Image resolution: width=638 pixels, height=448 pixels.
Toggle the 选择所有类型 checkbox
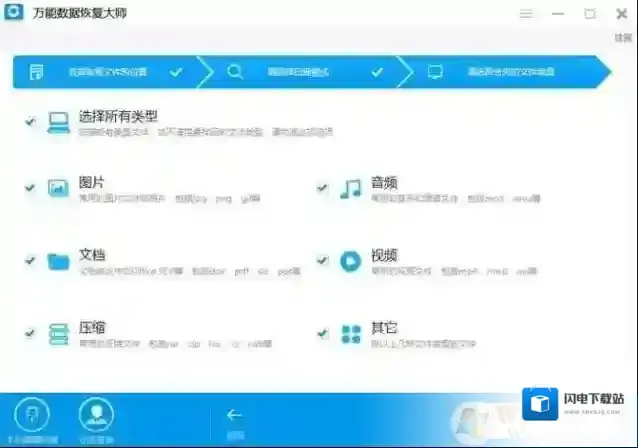30,123
